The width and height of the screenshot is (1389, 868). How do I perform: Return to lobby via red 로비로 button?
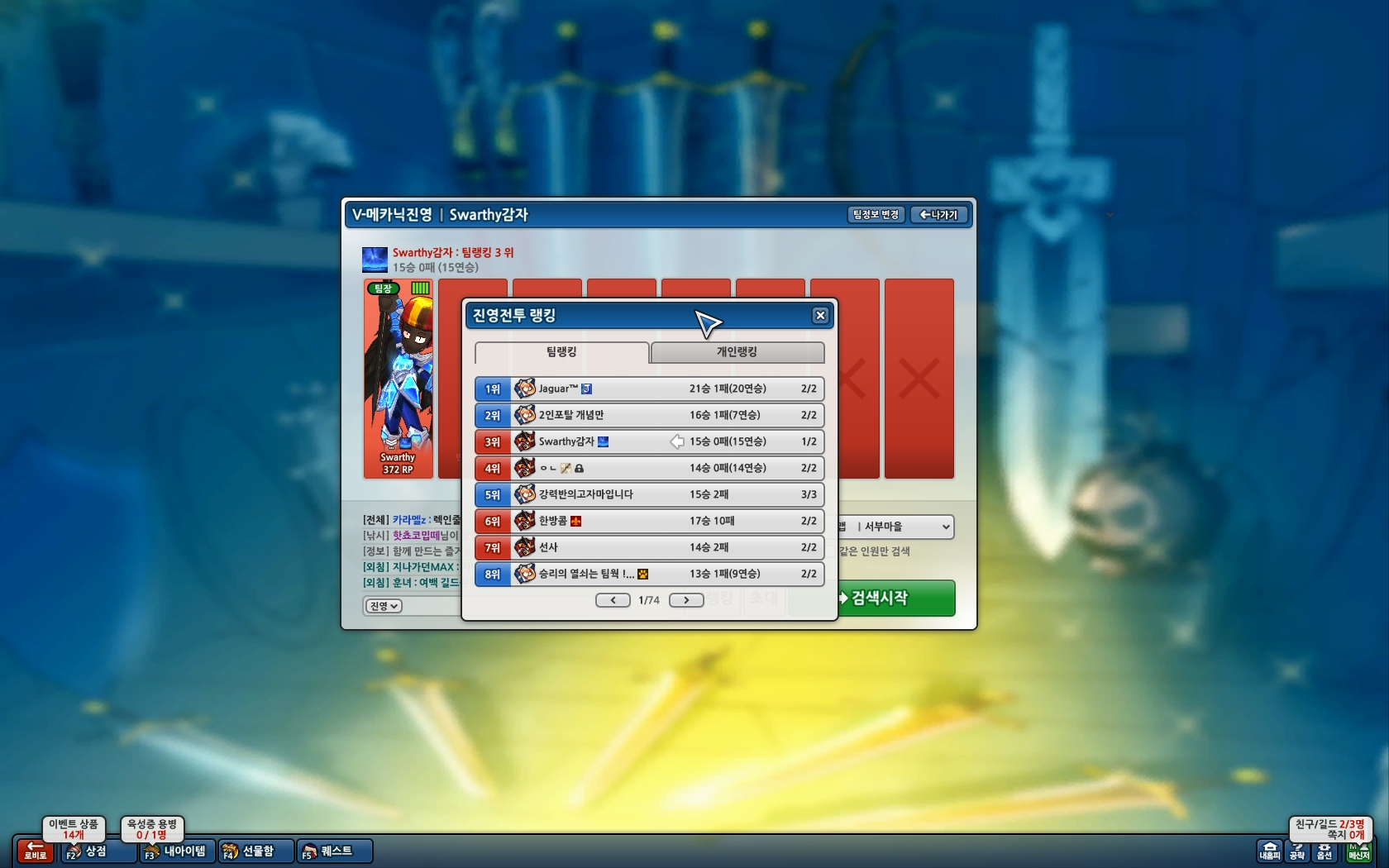(x=35, y=851)
